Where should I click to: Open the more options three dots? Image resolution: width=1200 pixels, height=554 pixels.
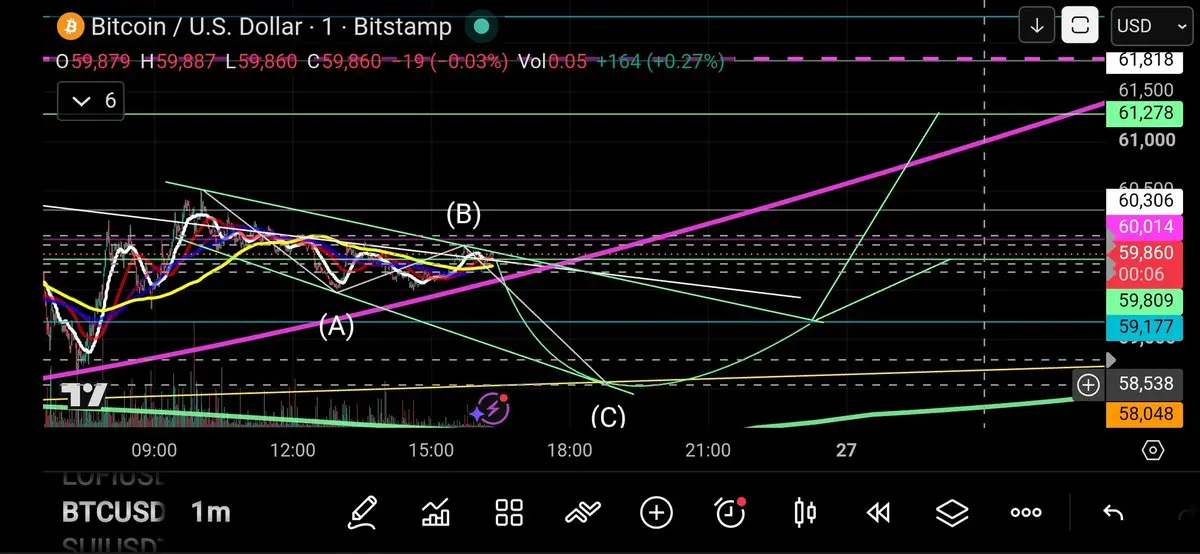tap(1026, 513)
